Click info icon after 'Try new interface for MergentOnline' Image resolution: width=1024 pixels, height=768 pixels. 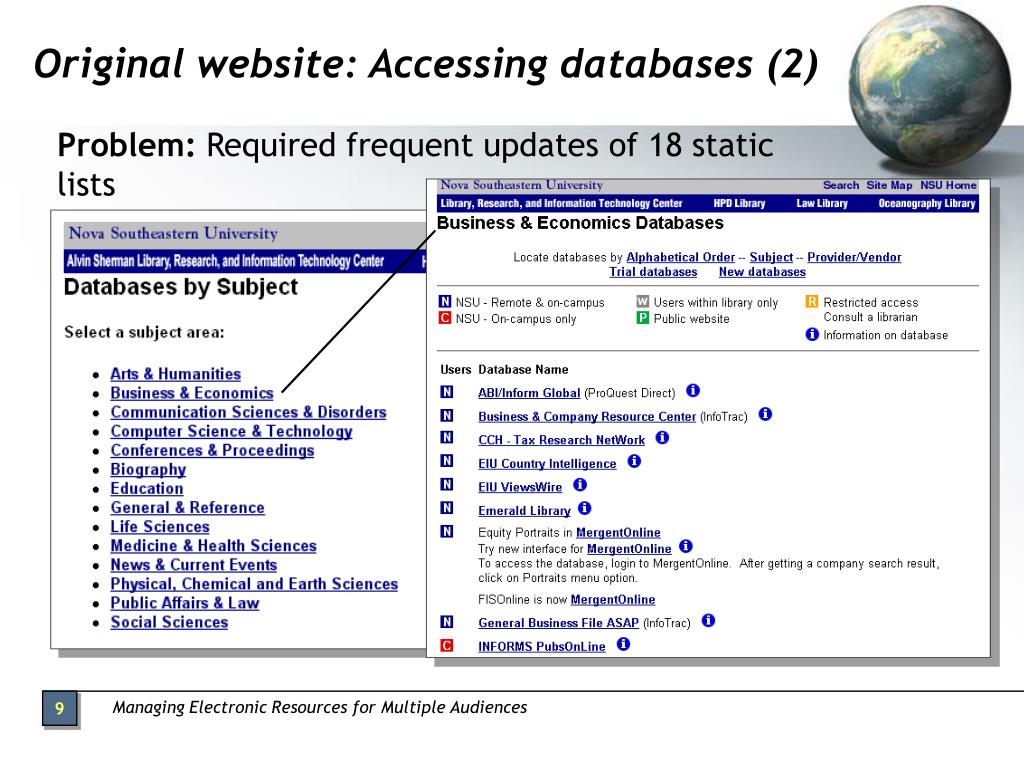pyautogui.click(x=686, y=546)
